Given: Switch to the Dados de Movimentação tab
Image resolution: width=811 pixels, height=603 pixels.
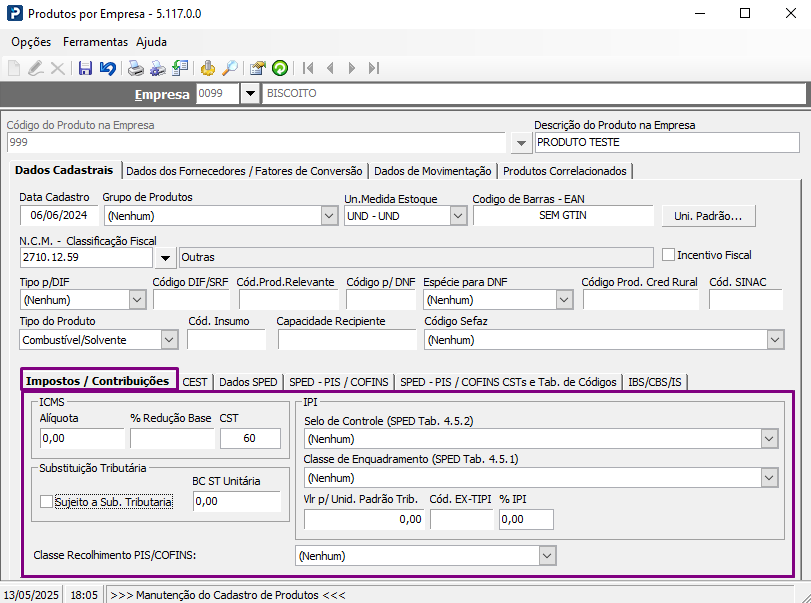Looking at the screenshot, I should pyautogui.click(x=432, y=171).
